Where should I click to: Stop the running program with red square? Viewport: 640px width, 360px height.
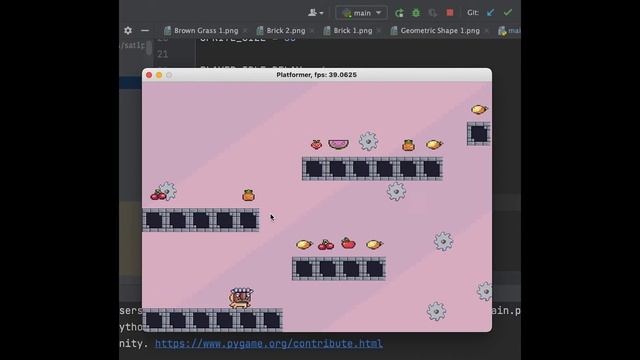[x=450, y=13]
